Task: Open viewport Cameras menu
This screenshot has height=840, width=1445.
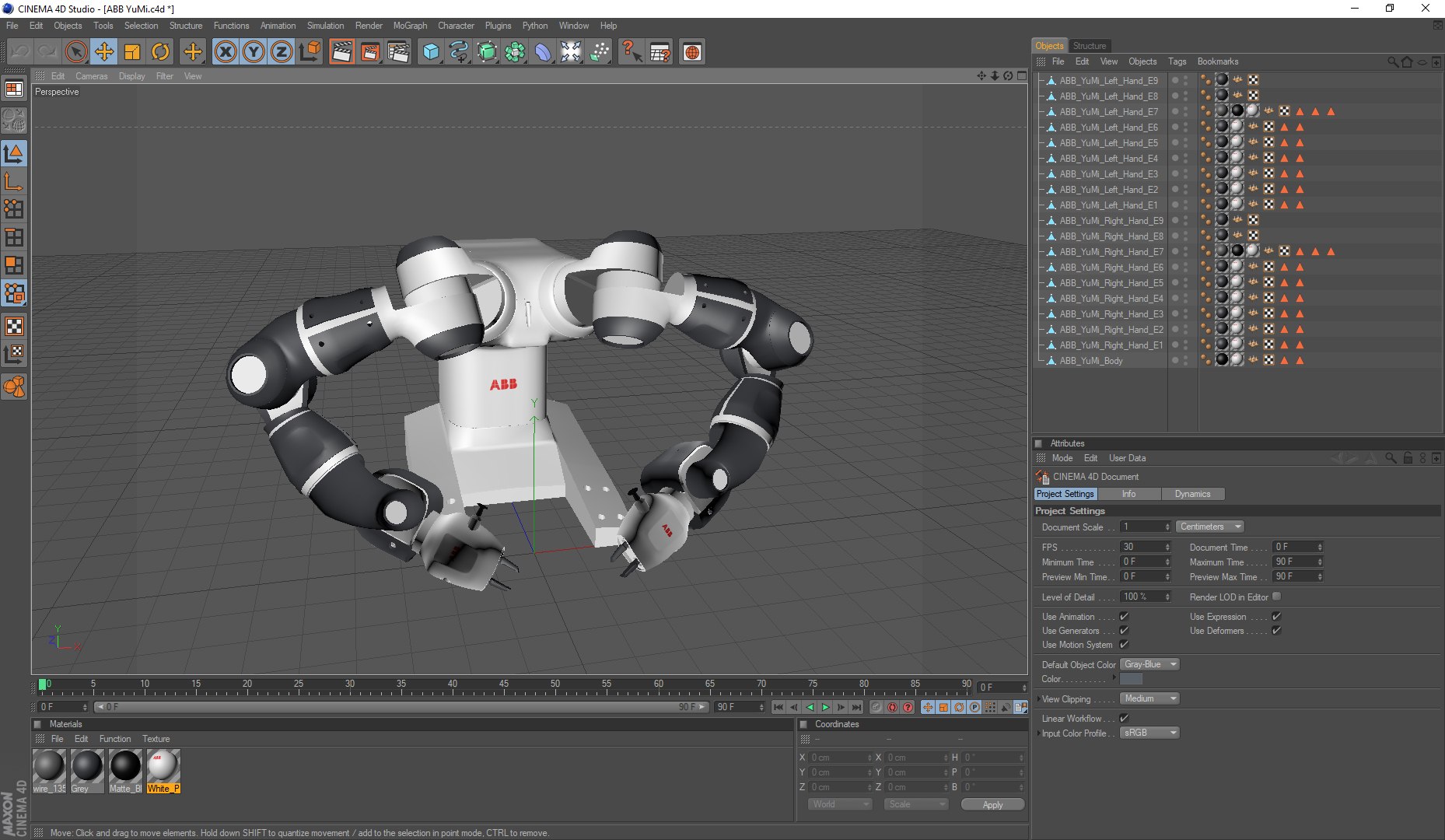Action: (91, 76)
